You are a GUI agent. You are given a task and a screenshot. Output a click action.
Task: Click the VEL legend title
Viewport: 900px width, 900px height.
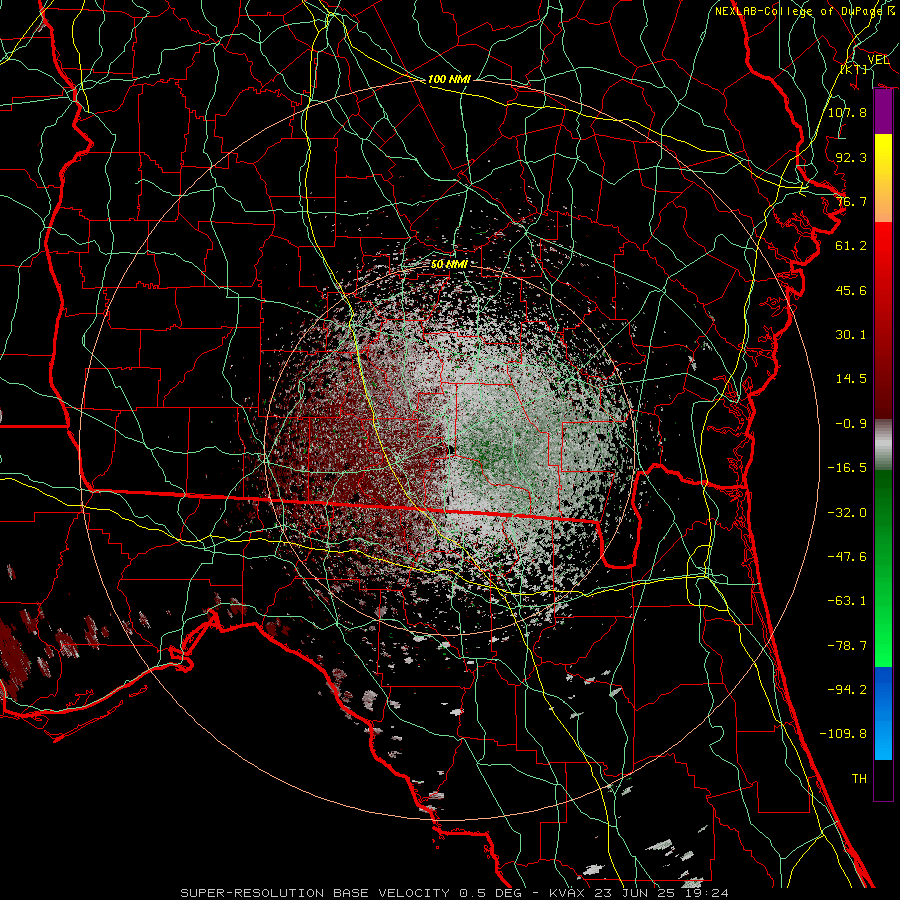878,60
